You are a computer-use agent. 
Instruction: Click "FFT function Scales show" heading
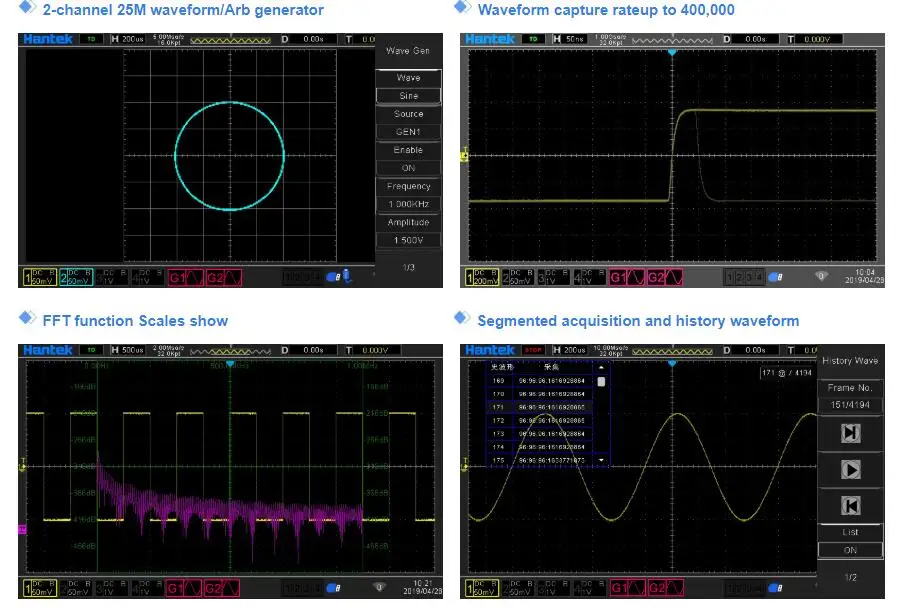click(x=135, y=321)
